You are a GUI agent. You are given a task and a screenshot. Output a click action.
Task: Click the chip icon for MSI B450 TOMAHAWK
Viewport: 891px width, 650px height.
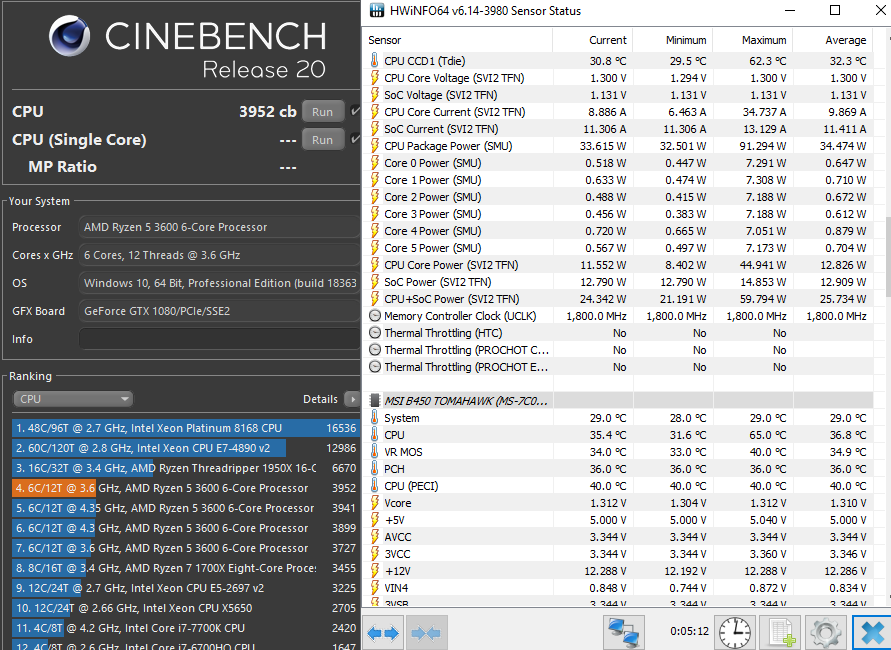(x=374, y=401)
